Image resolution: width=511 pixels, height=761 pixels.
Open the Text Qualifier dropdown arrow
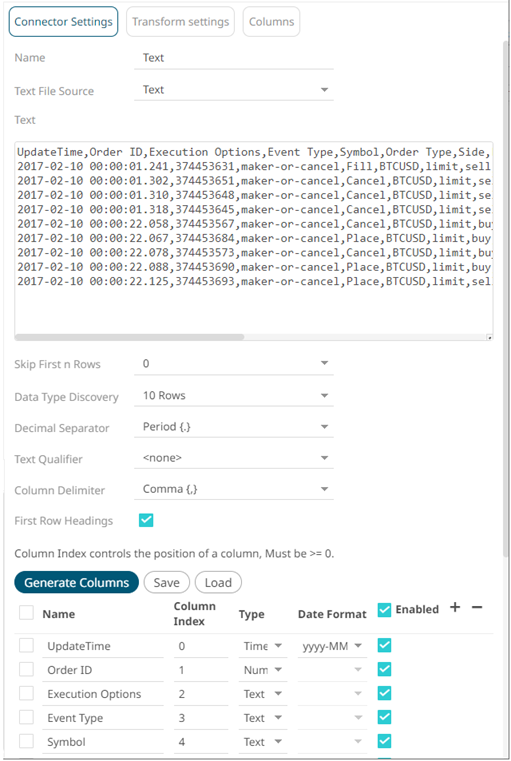[x=324, y=458]
